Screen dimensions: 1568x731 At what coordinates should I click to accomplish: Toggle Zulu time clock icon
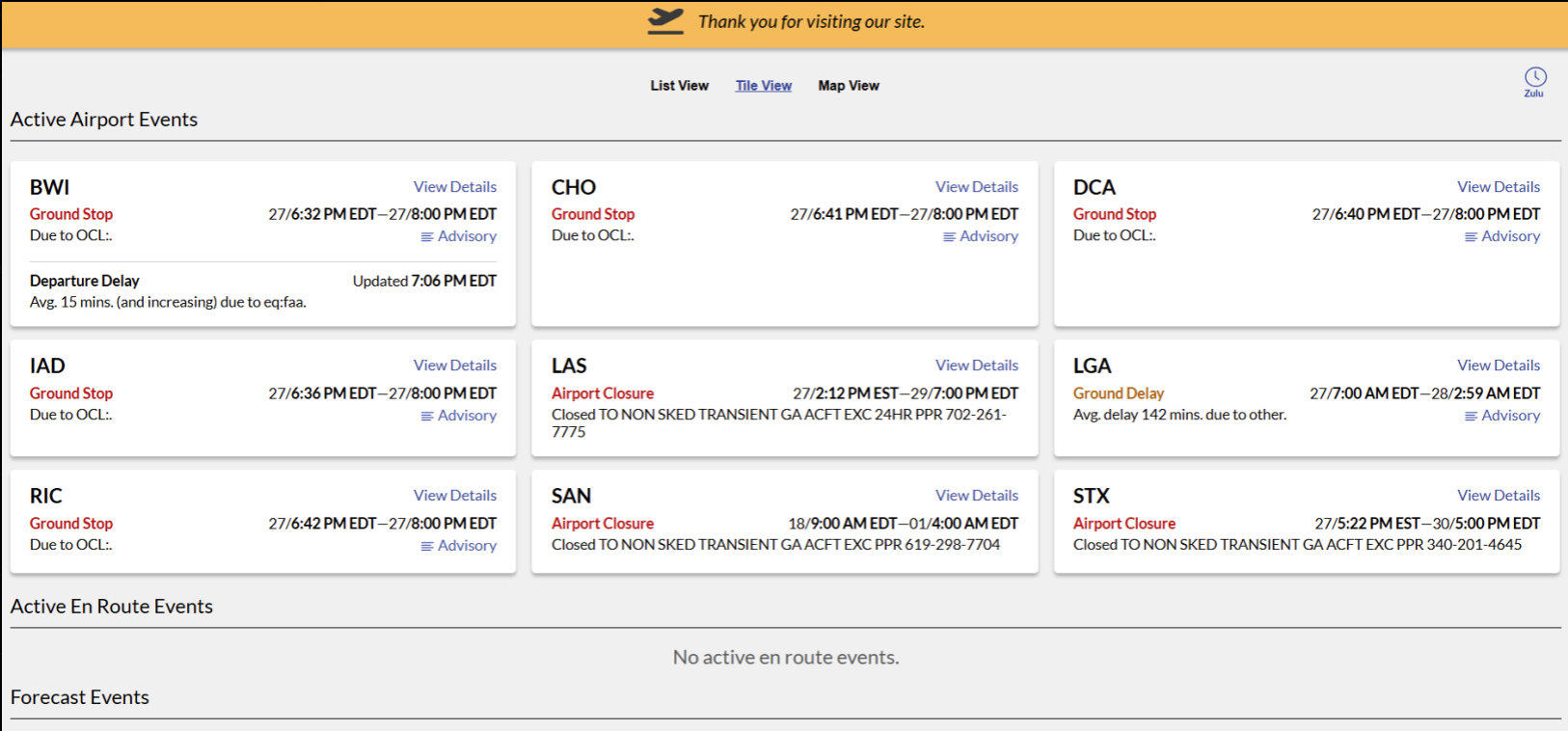[x=1535, y=81]
